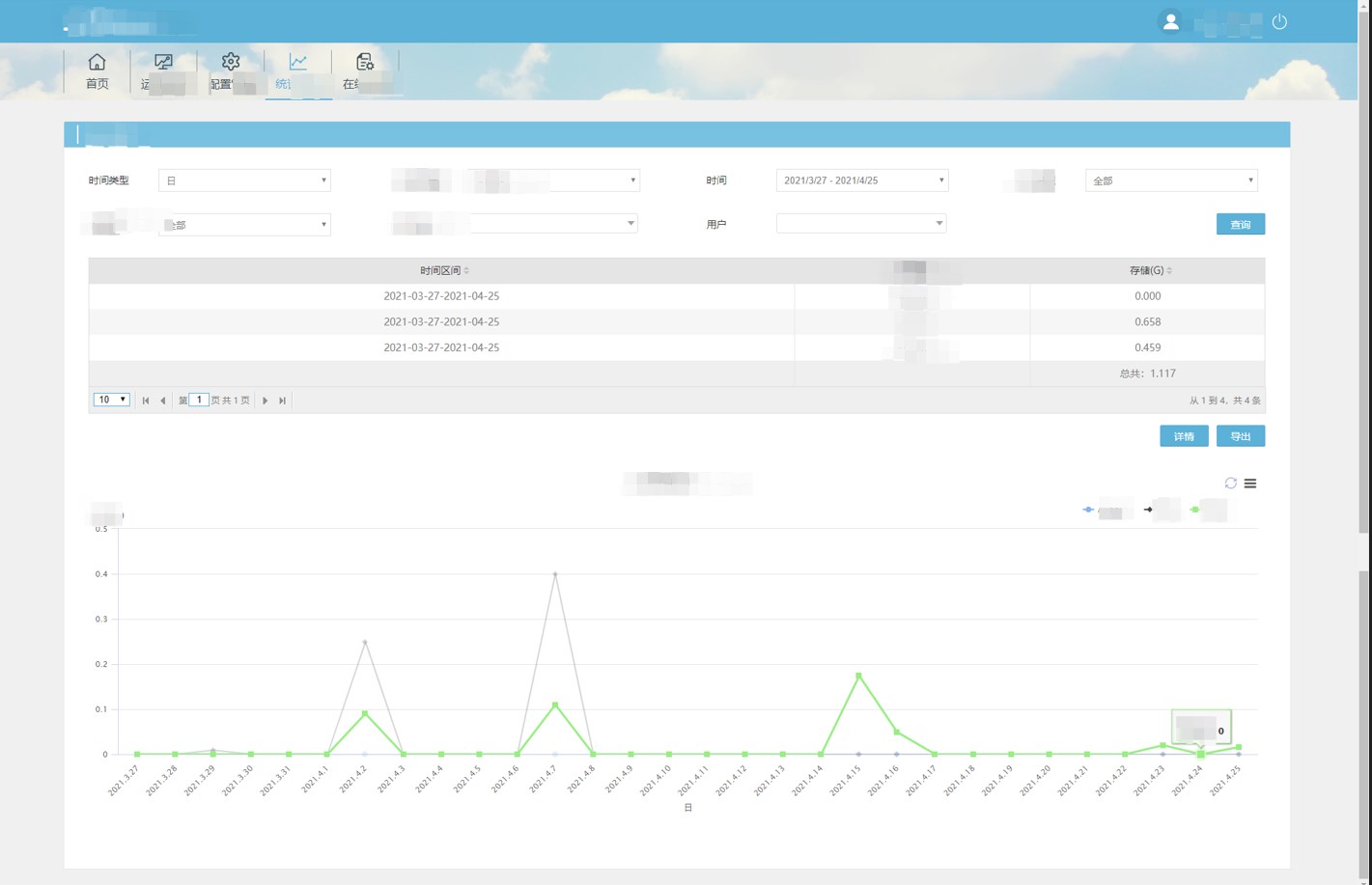Select the row with storage 0.000
Image resolution: width=1372 pixels, height=885 pixels.
point(676,296)
